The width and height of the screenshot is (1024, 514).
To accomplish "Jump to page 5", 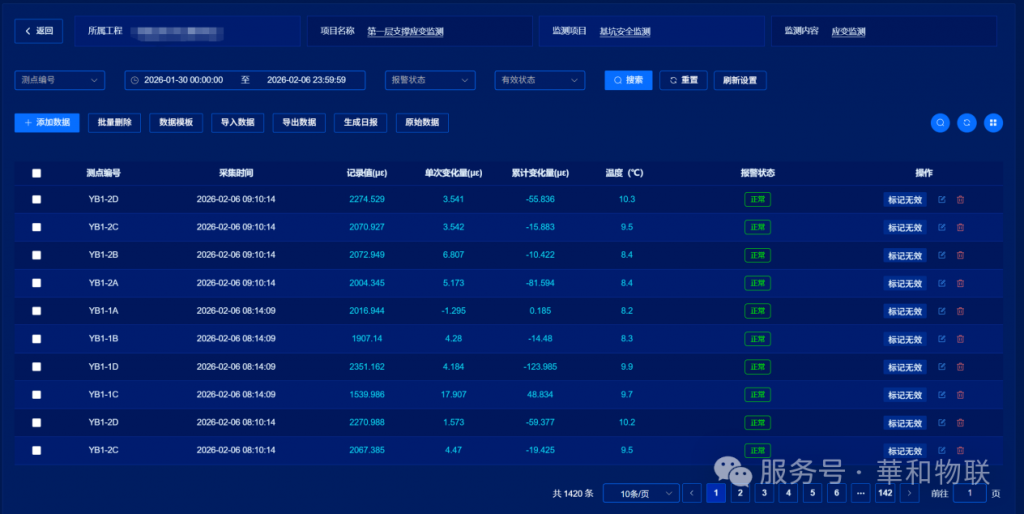I will [812, 493].
